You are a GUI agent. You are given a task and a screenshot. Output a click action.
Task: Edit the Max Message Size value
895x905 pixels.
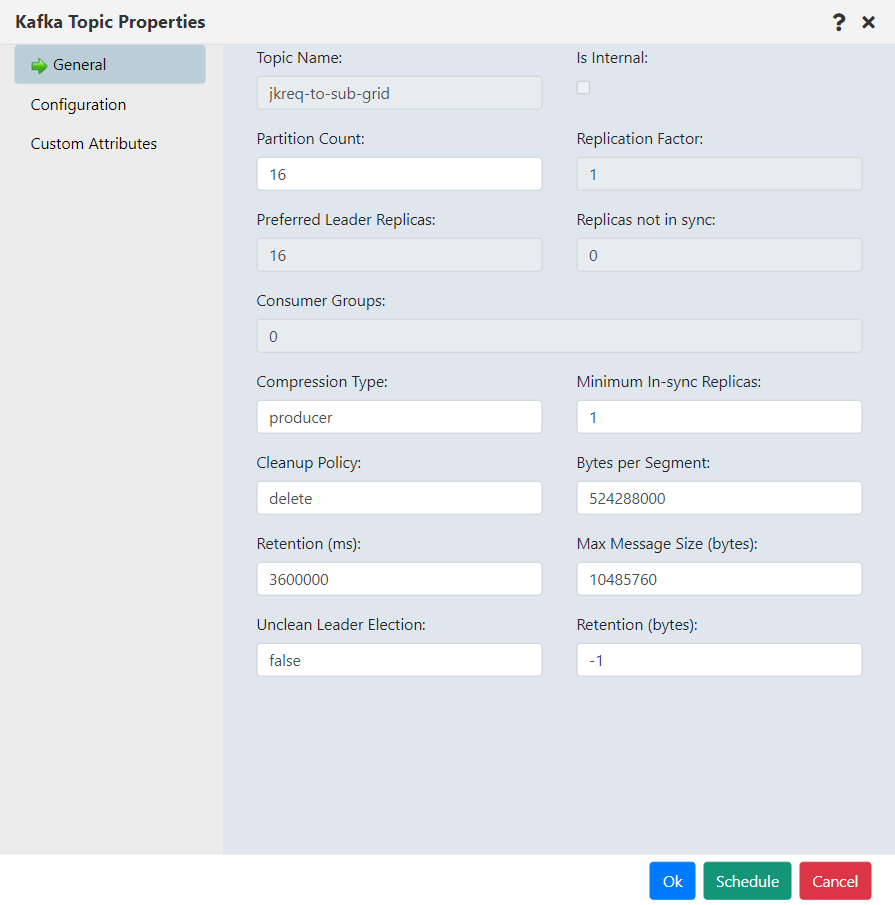click(x=718, y=578)
